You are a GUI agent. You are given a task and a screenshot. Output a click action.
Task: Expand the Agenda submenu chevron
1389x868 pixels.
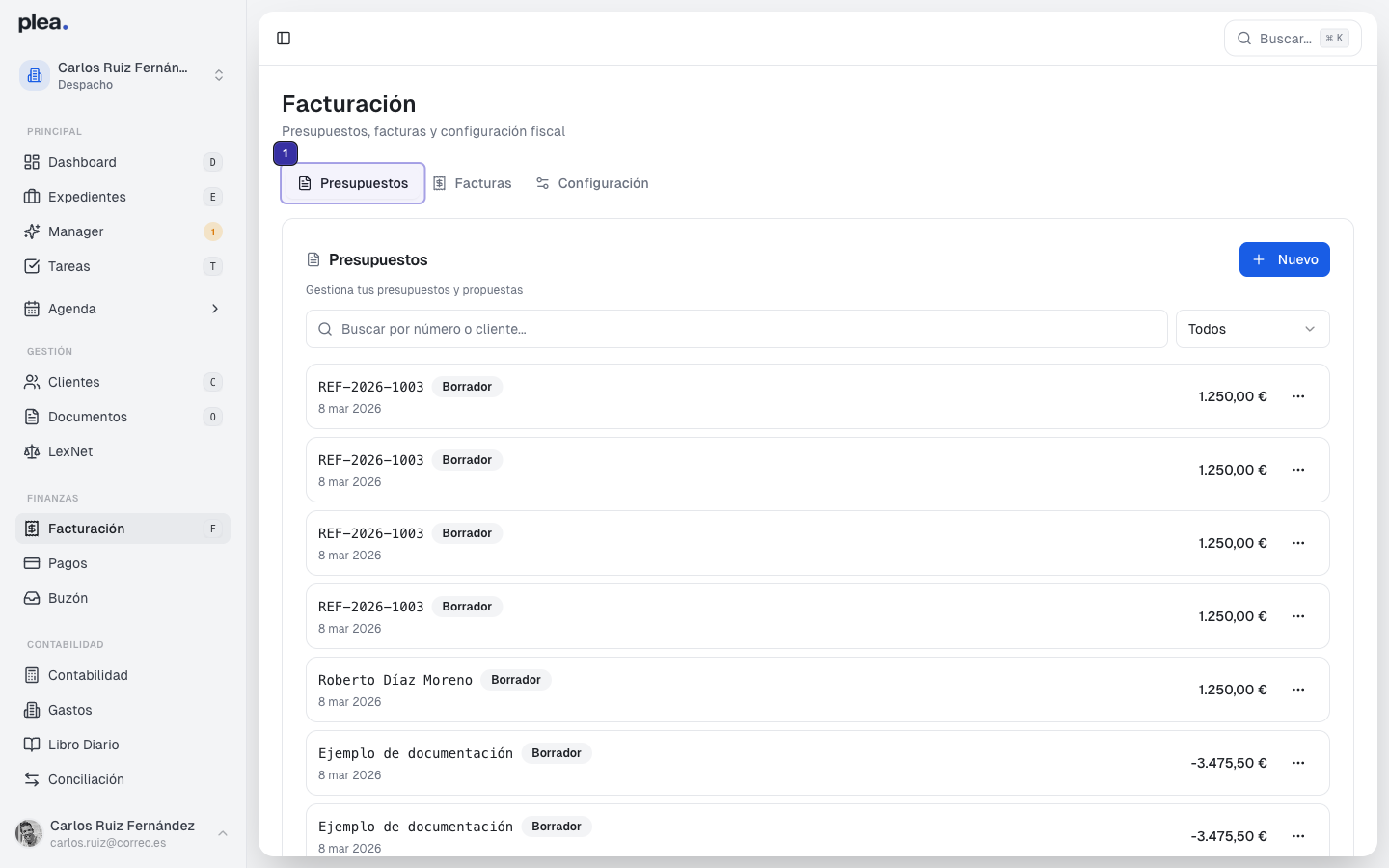[x=214, y=309]
